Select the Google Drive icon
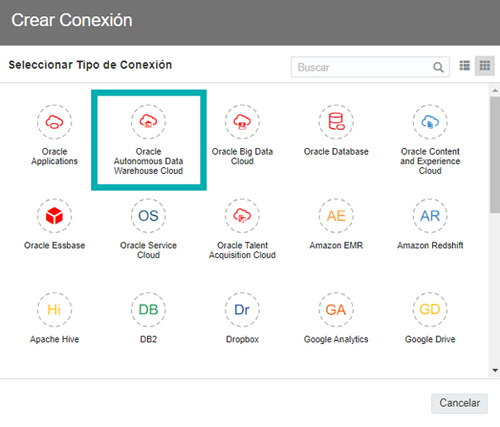Viewport: 500px width, 427px height. pos(430,310)
